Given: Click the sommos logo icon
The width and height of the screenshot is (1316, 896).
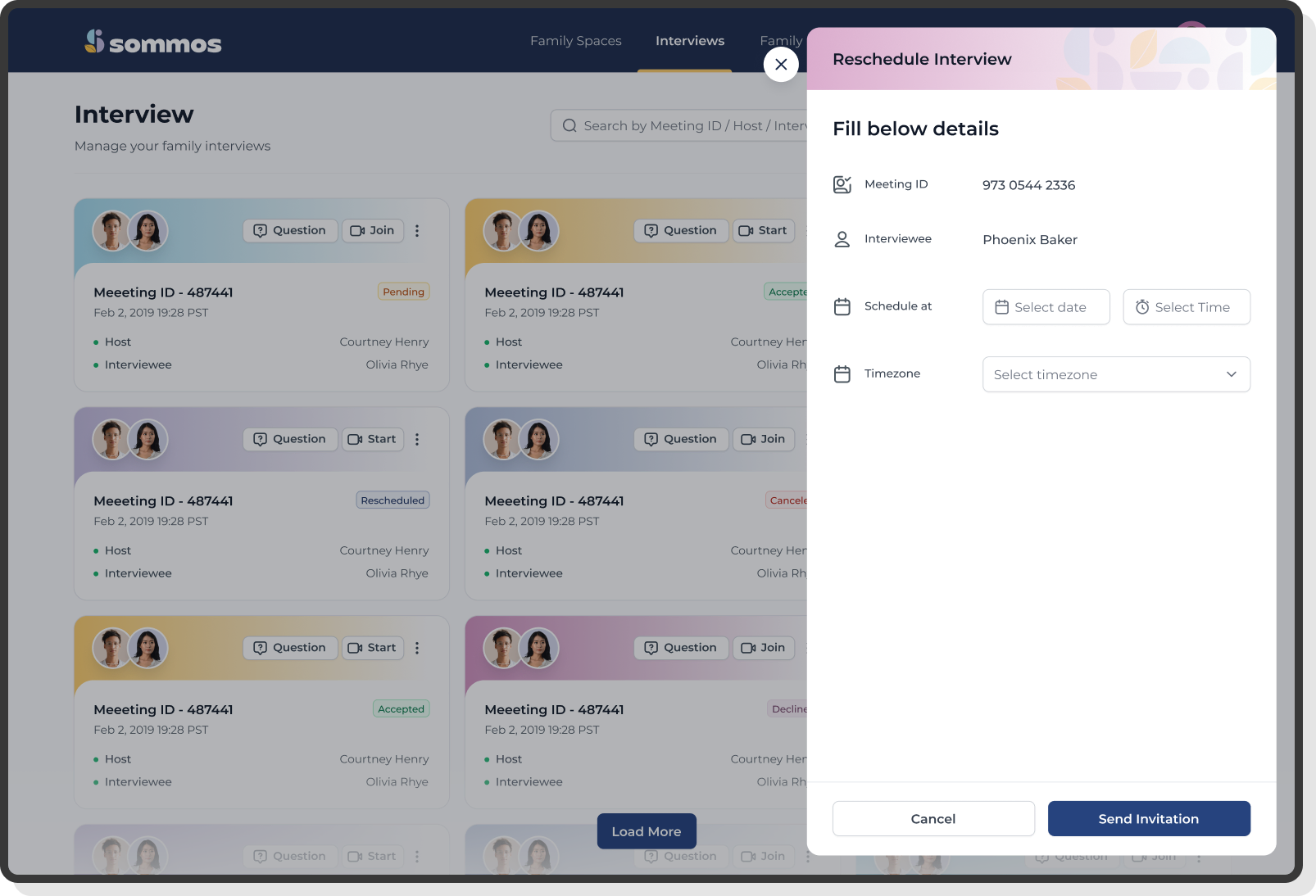Looking at the screenshot, I should (94, 41).
